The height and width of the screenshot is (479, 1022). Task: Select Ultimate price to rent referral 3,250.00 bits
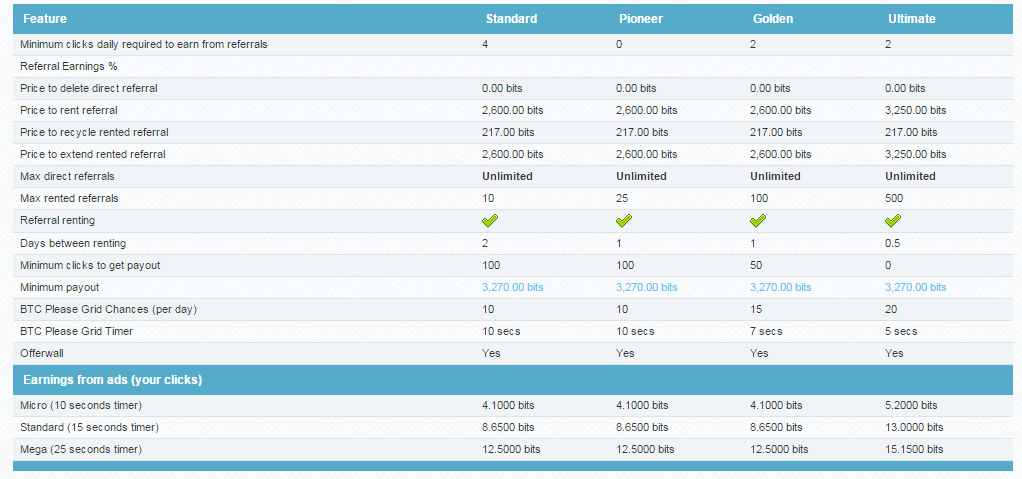916,111
